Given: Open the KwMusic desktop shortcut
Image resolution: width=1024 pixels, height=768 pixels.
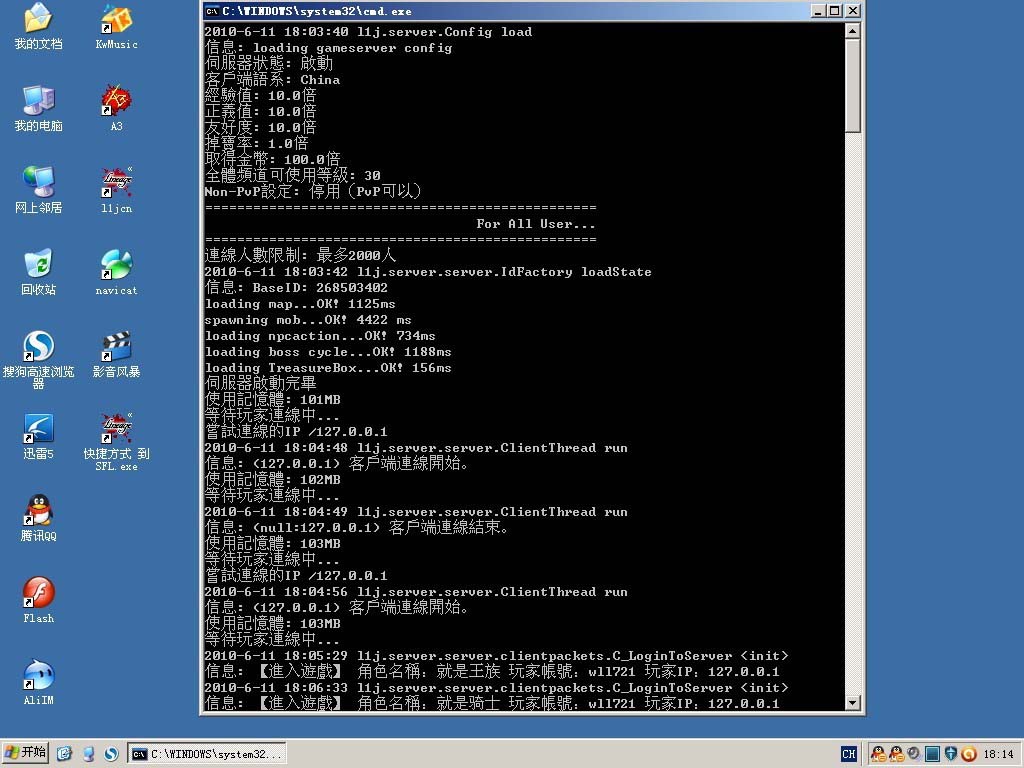Looking at the screenshot, I should [x=116, y=18].
